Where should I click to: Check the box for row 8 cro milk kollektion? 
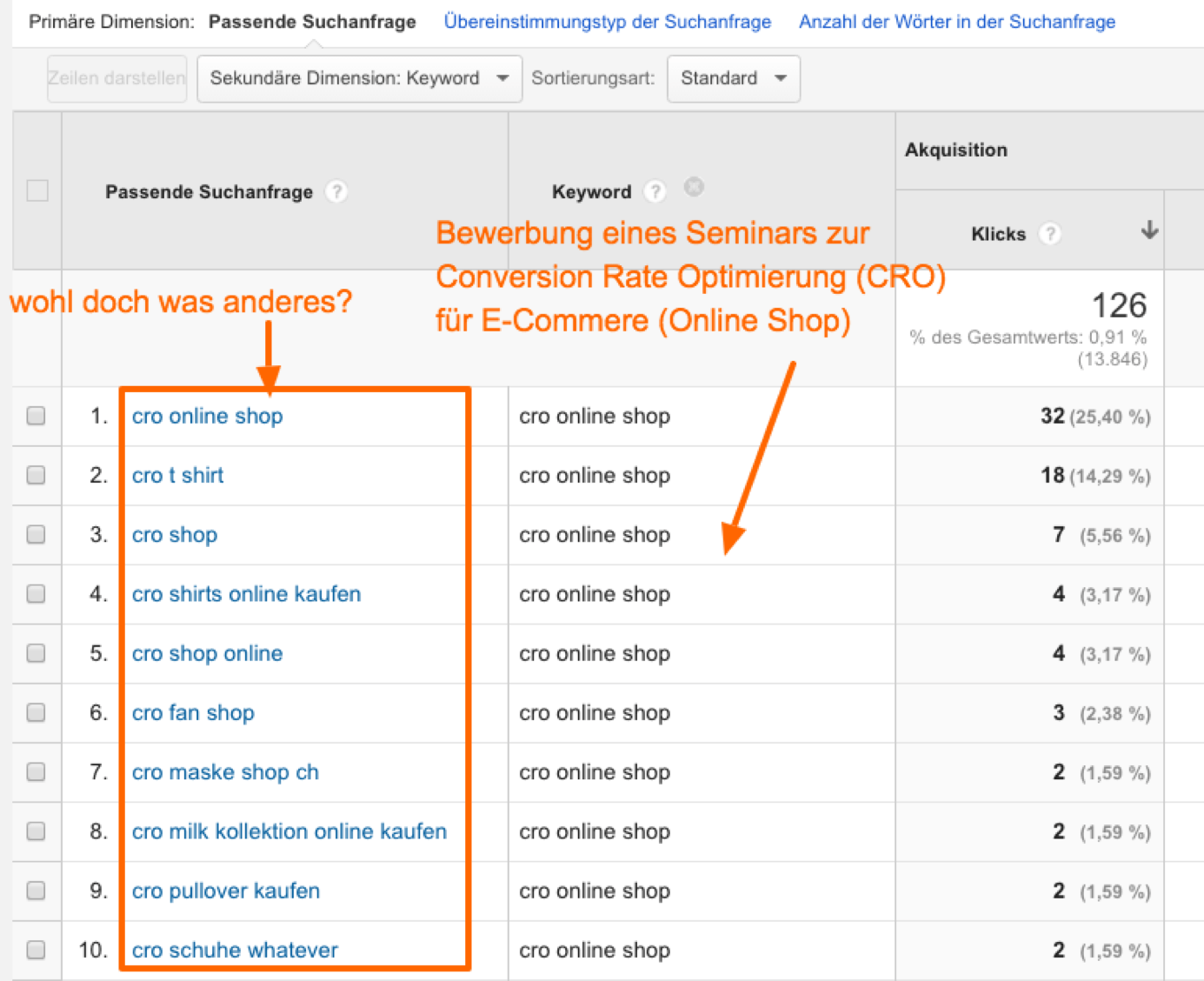36,831
